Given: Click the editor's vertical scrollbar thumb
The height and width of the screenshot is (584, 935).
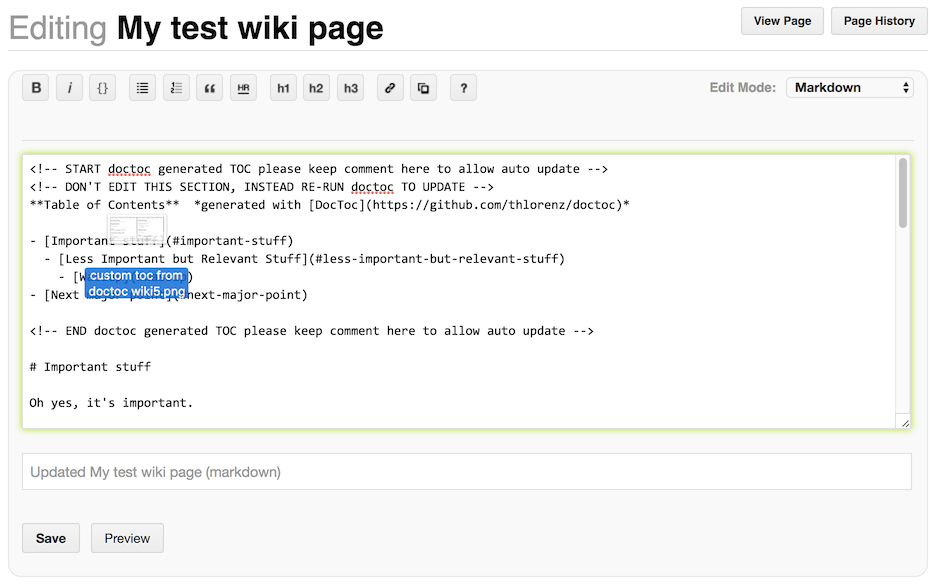Looking at the screenshot, I should 903,192.
